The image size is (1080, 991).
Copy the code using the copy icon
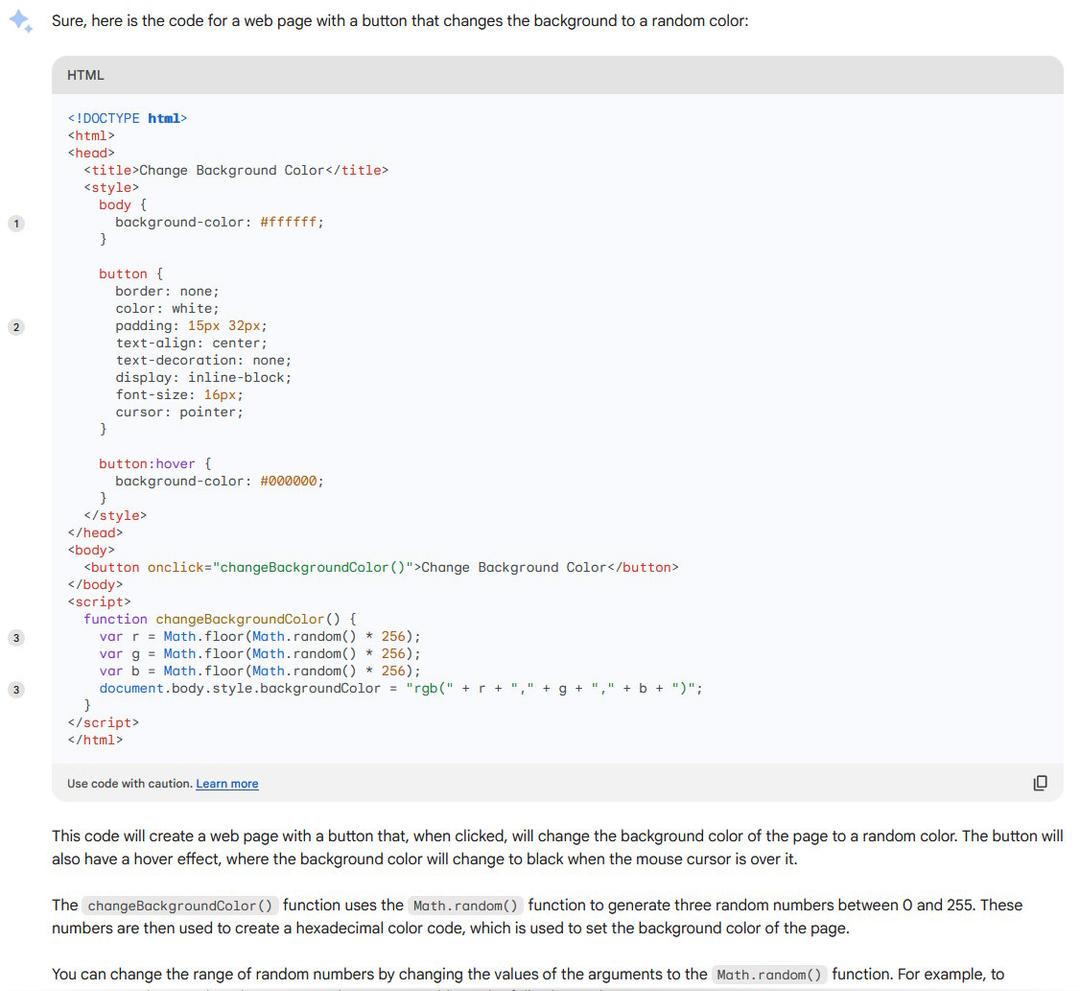[x=1040, y=783]
